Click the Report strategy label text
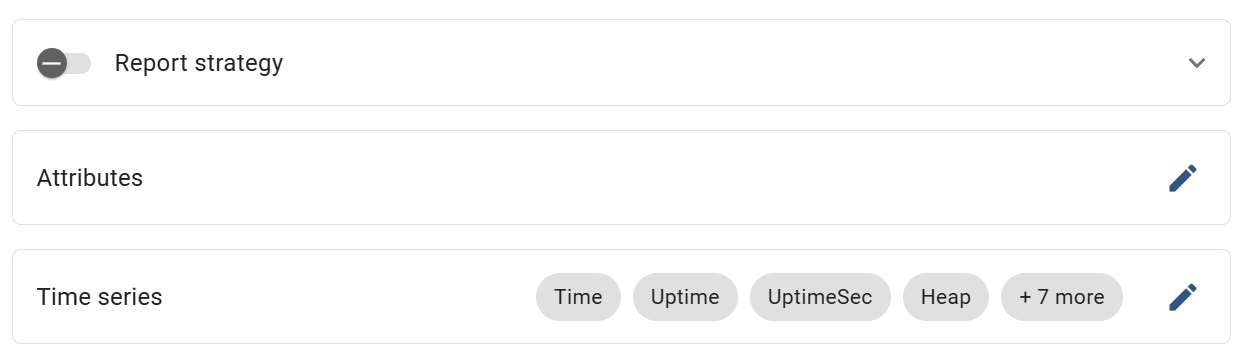 (x=199, y=63)
